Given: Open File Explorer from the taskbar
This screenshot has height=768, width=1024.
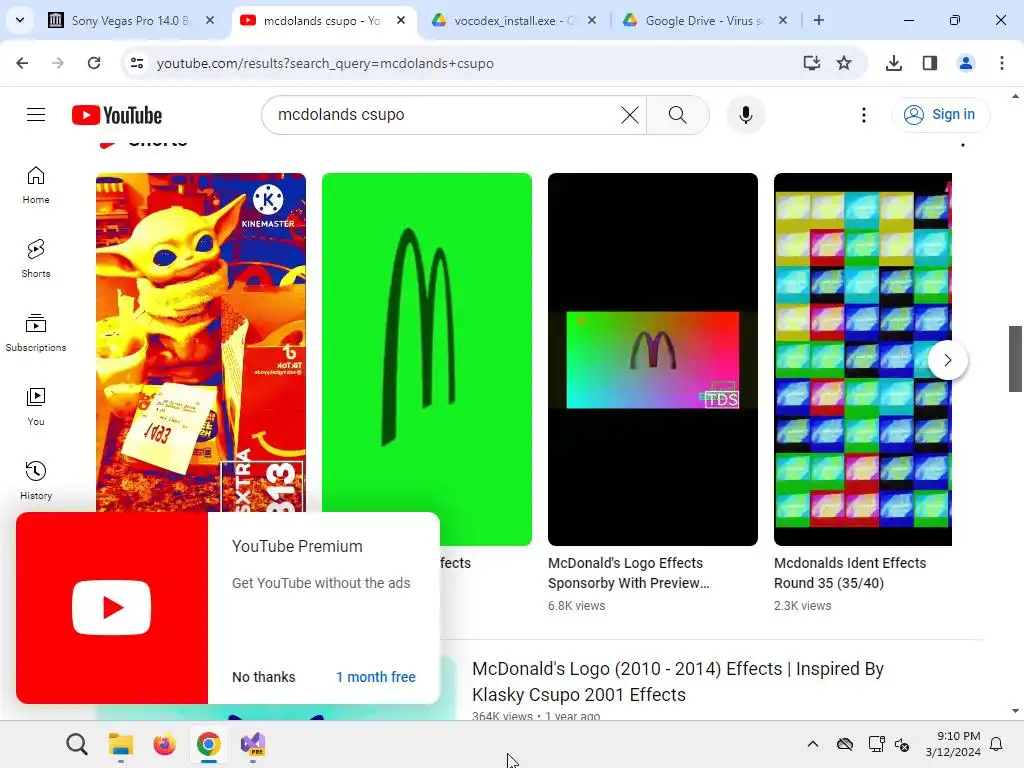Looking at the screenshot, I should click(121, 744).
